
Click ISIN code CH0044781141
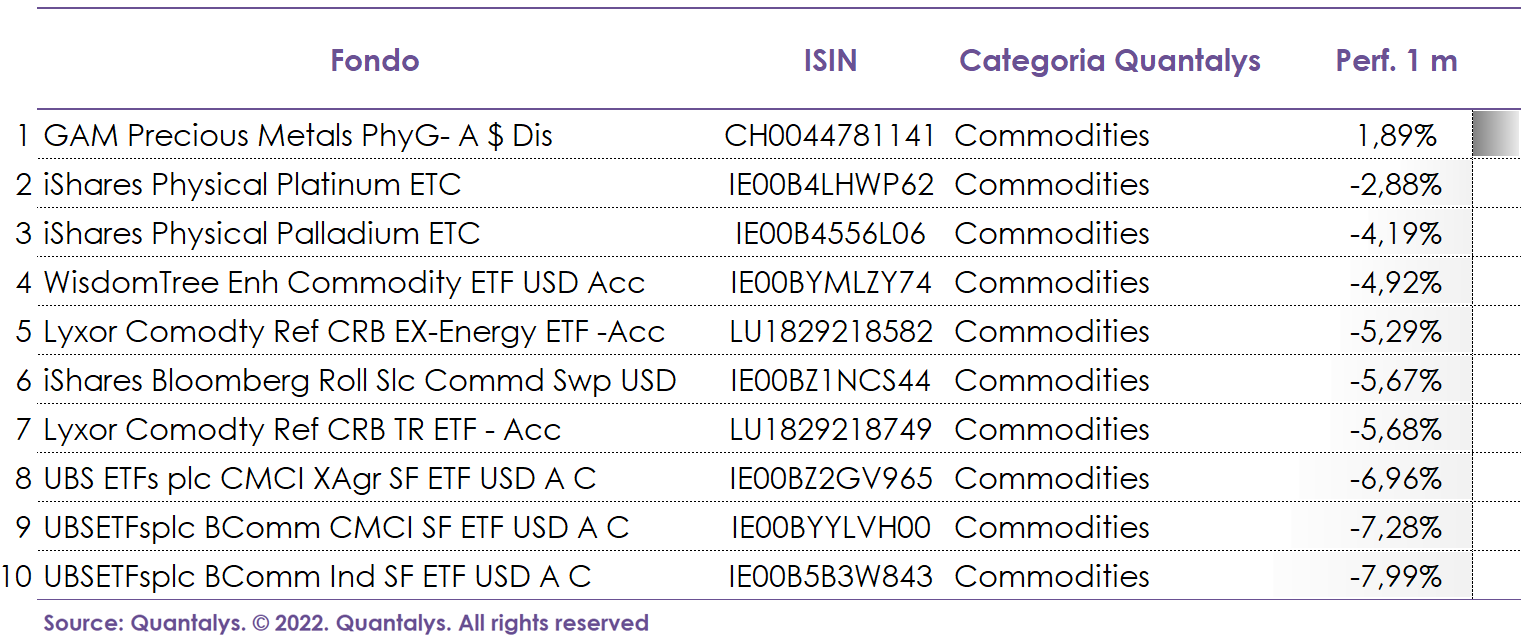pos(830,136)
